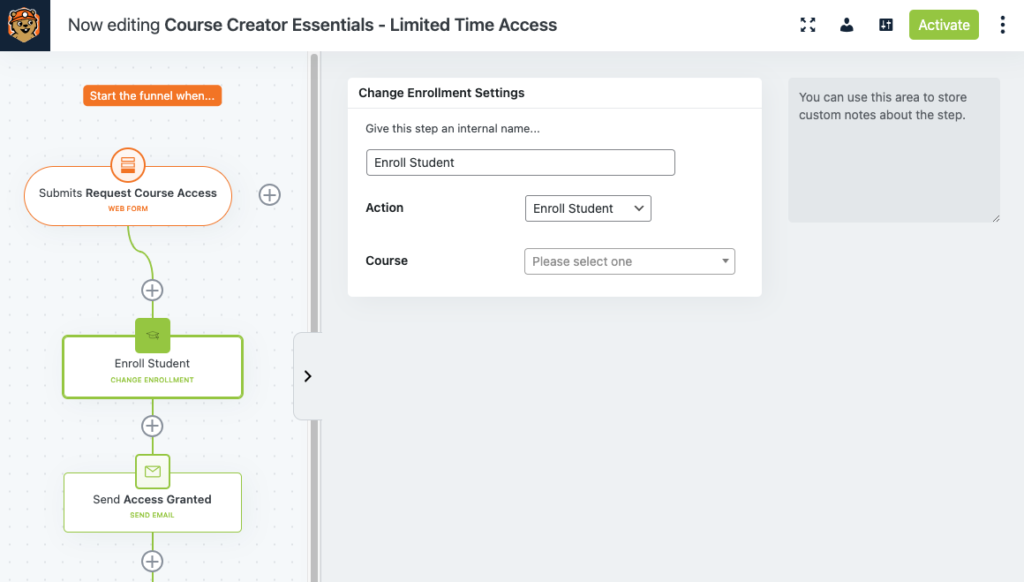Click the Groundhogg mascot logo
This screenshot has height=582, width=1024.
pos(25,25)
